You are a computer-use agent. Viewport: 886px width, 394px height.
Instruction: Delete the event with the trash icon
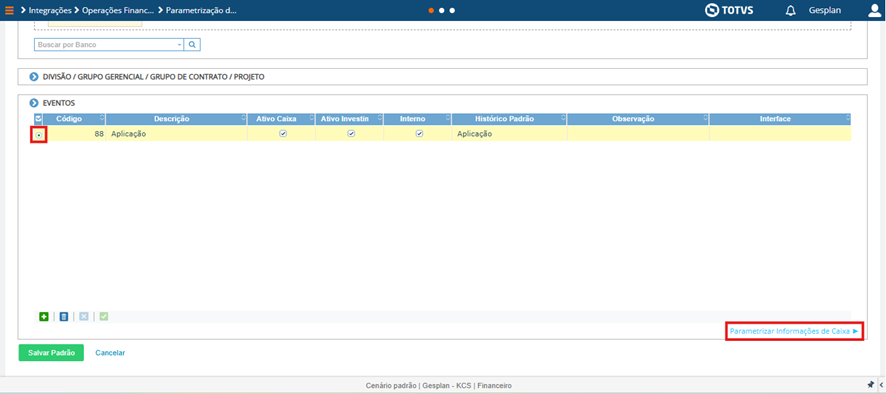[64, 317]
